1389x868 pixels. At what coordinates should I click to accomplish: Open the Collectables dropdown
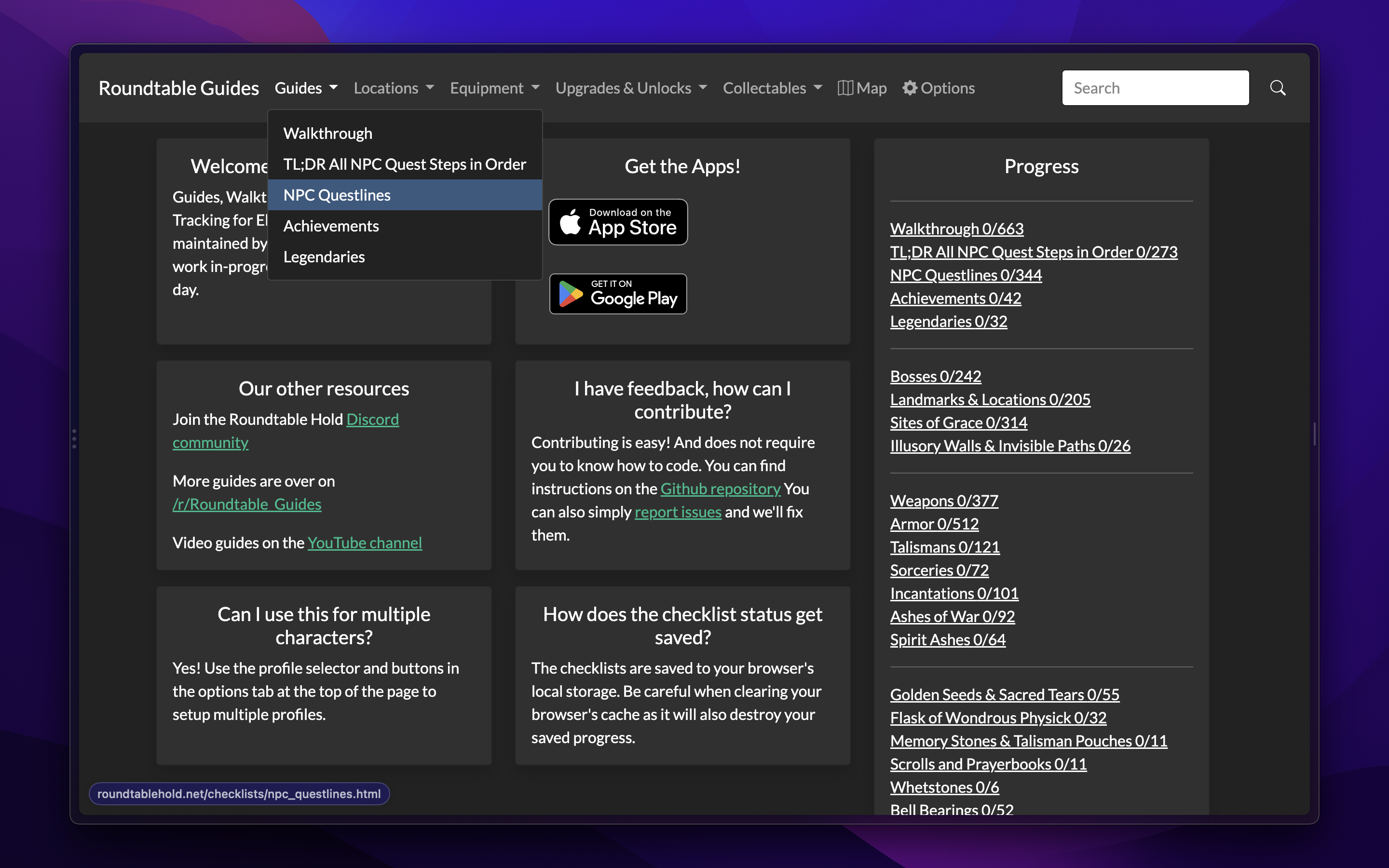tap(773, 88)
